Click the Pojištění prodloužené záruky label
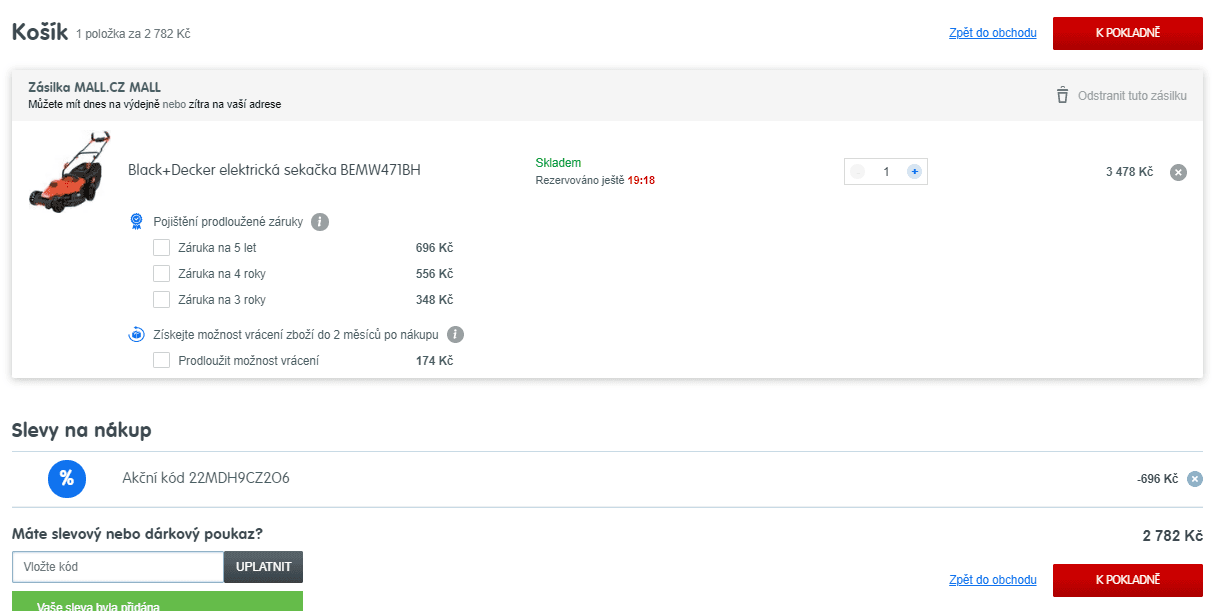The image size is (1212, 611). (x=228, y=222)
